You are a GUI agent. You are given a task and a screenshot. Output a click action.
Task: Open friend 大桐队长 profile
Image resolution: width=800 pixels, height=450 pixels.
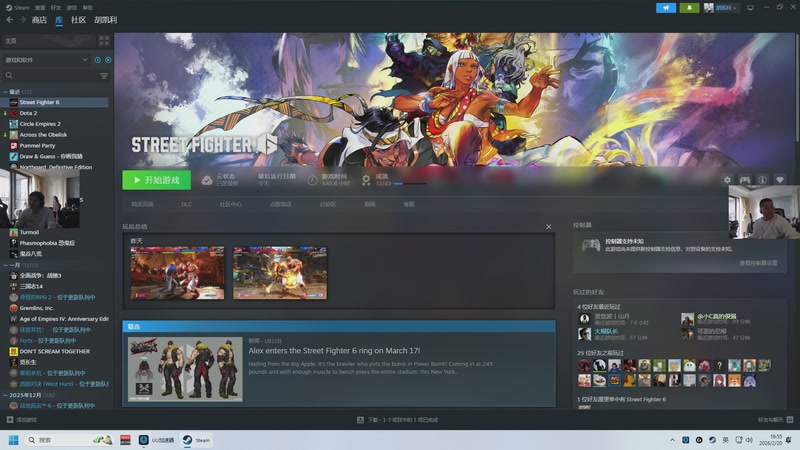click(x=606, y=332)
